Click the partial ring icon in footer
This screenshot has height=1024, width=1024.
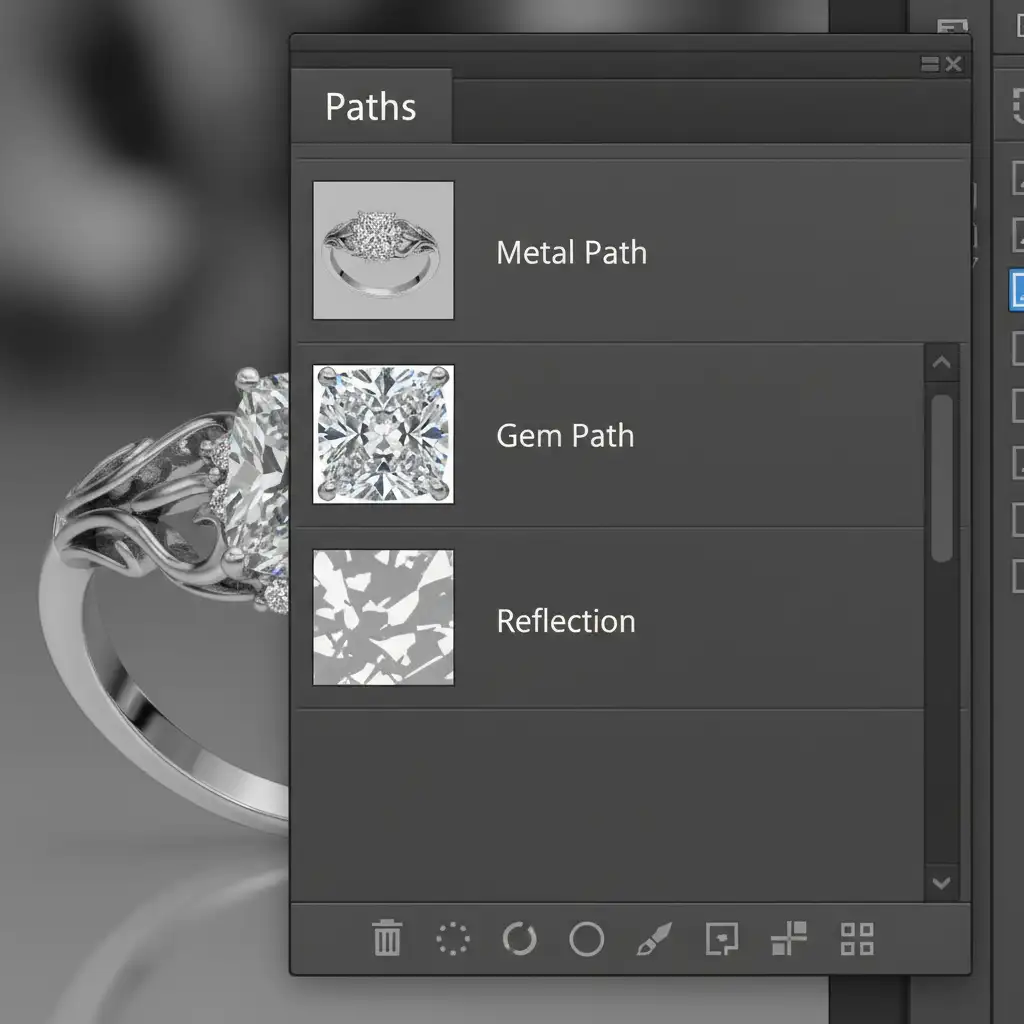[519, 939]
